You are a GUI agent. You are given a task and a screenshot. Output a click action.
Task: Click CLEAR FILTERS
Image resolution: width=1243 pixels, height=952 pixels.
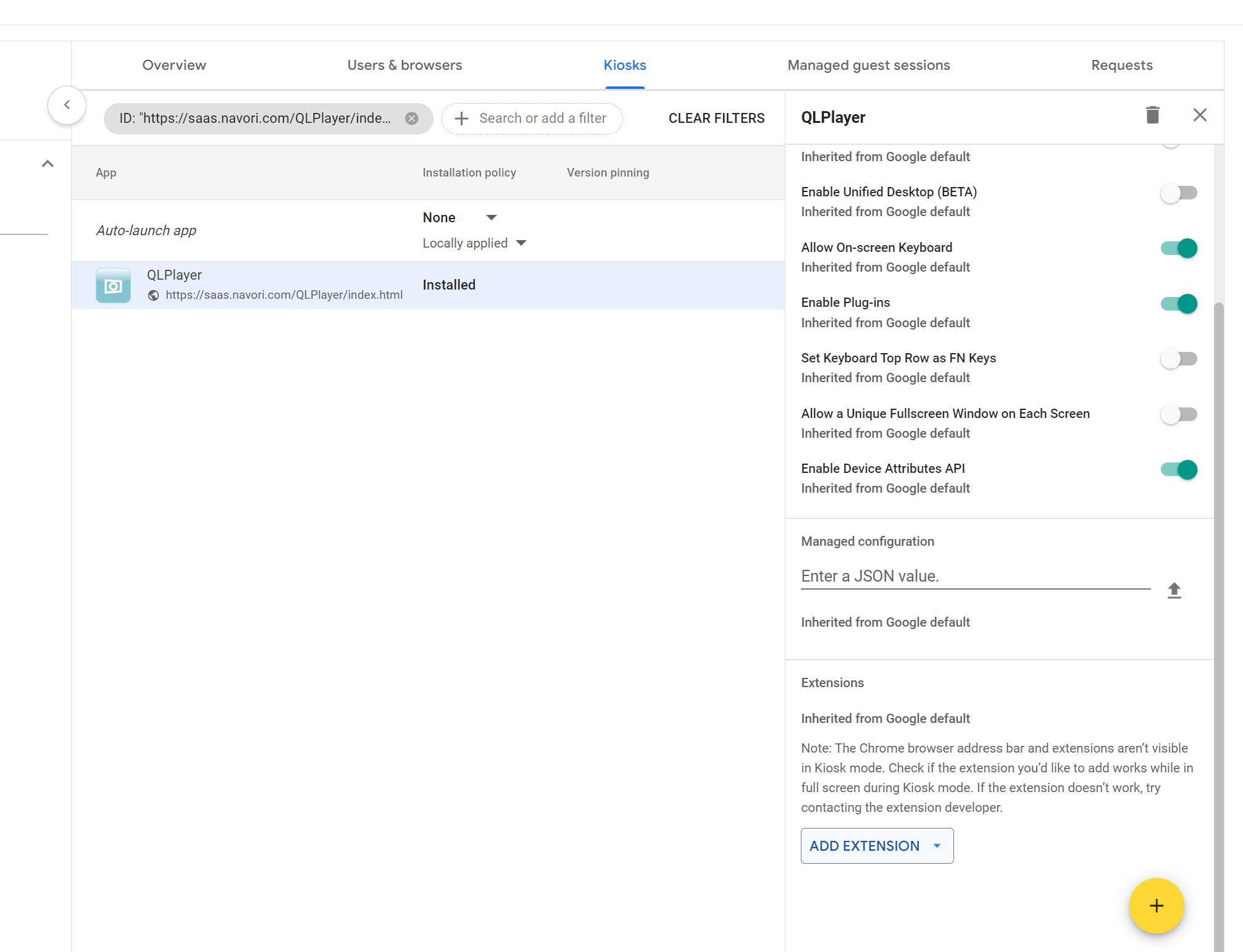coord(716,119)
